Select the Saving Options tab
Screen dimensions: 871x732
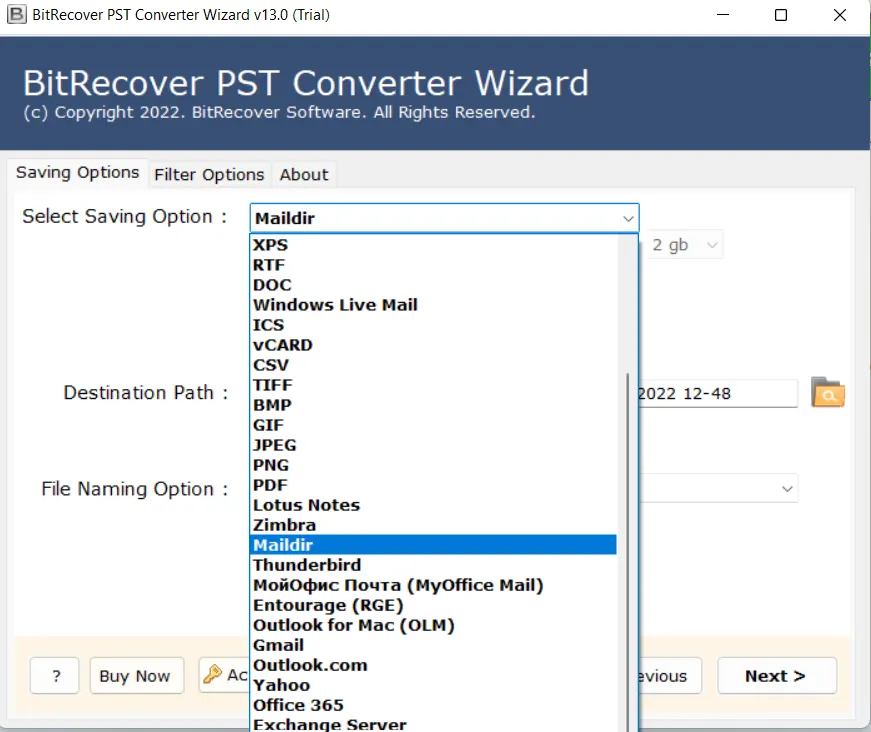[x=77, y=172]
